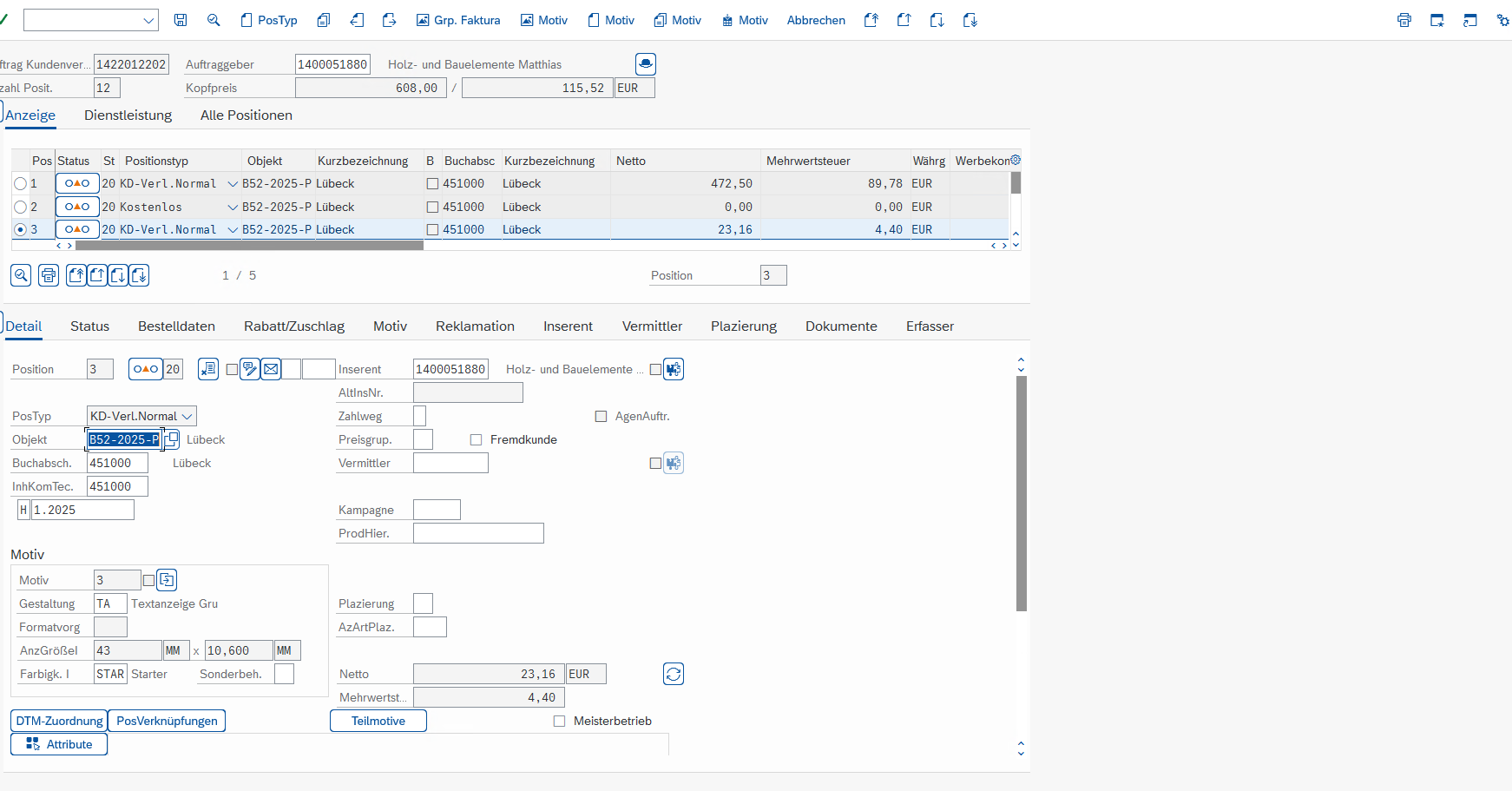The width and height of the screenshot is (1512, 791).
Task: Click the Motiv button with trash icon
Action: pyautogui.click(x=745, y=20)
